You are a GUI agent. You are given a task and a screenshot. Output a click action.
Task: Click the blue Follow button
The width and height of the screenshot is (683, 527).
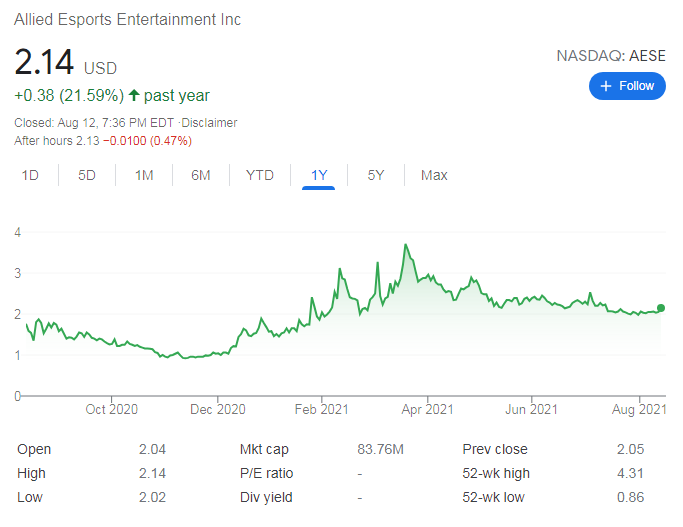[627, 86]
